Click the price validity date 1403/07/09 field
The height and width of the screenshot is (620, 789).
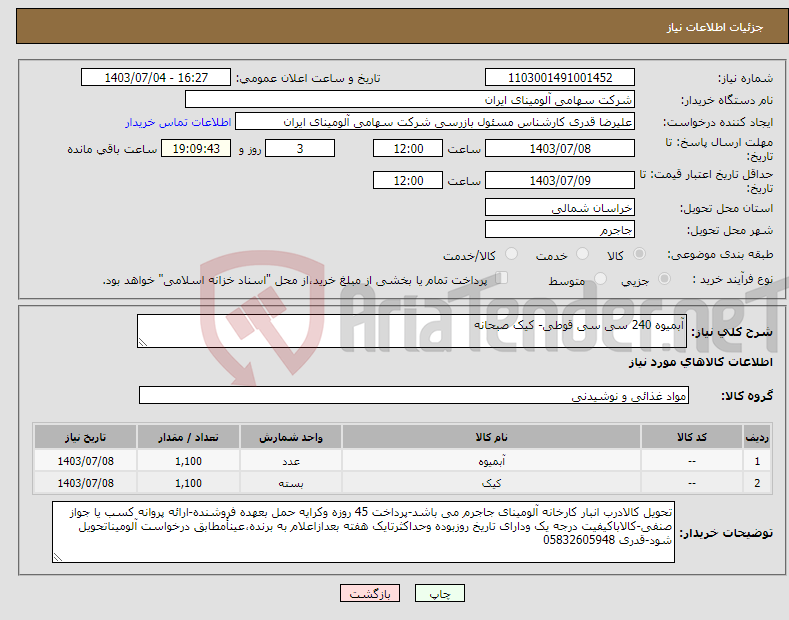coord(560,180)
